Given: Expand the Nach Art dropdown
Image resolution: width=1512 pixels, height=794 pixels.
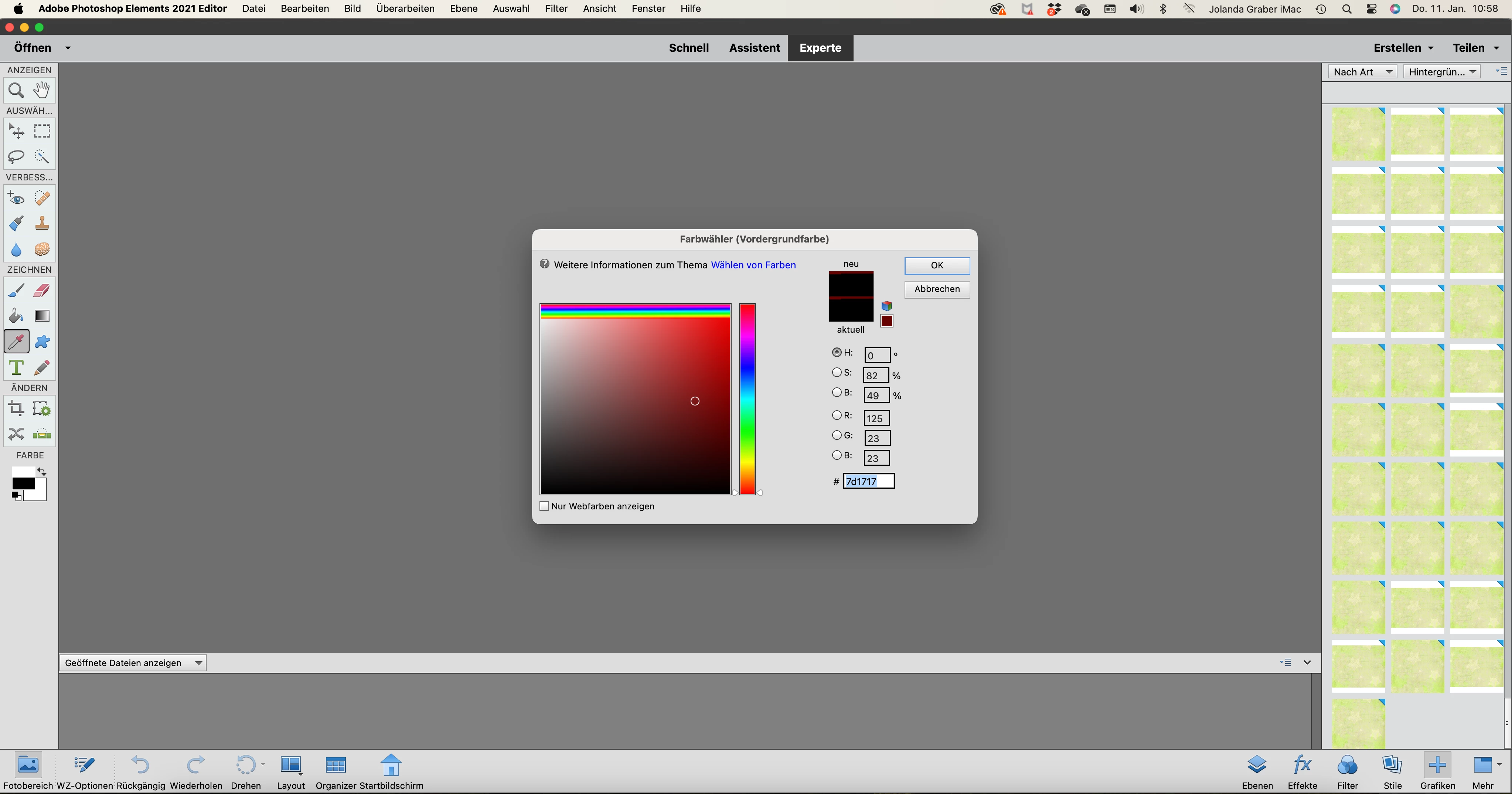Looking at the screenshot, I should (1362, 72).
